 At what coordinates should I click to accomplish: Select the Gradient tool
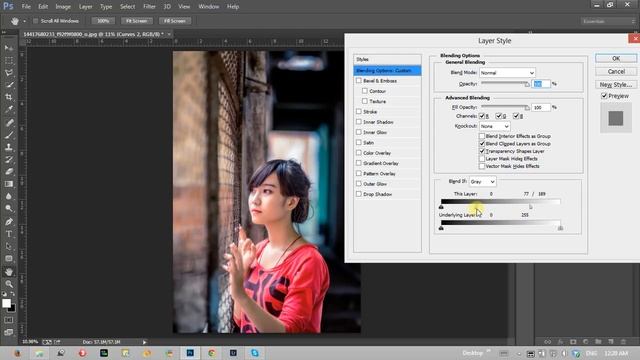point(9,184)
